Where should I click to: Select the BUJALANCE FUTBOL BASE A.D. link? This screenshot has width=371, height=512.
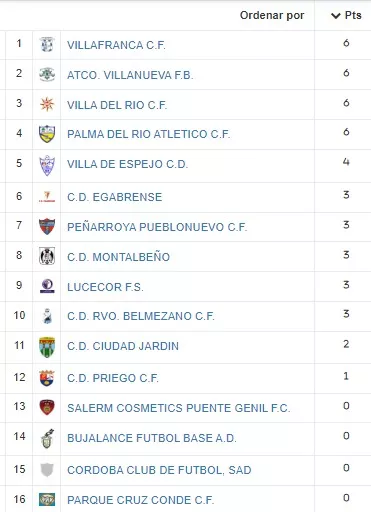click(x=152, y=438)
